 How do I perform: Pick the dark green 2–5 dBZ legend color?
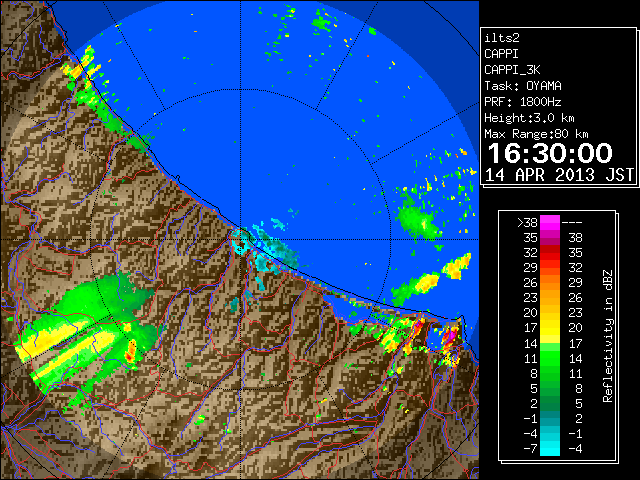pos(550,403)
